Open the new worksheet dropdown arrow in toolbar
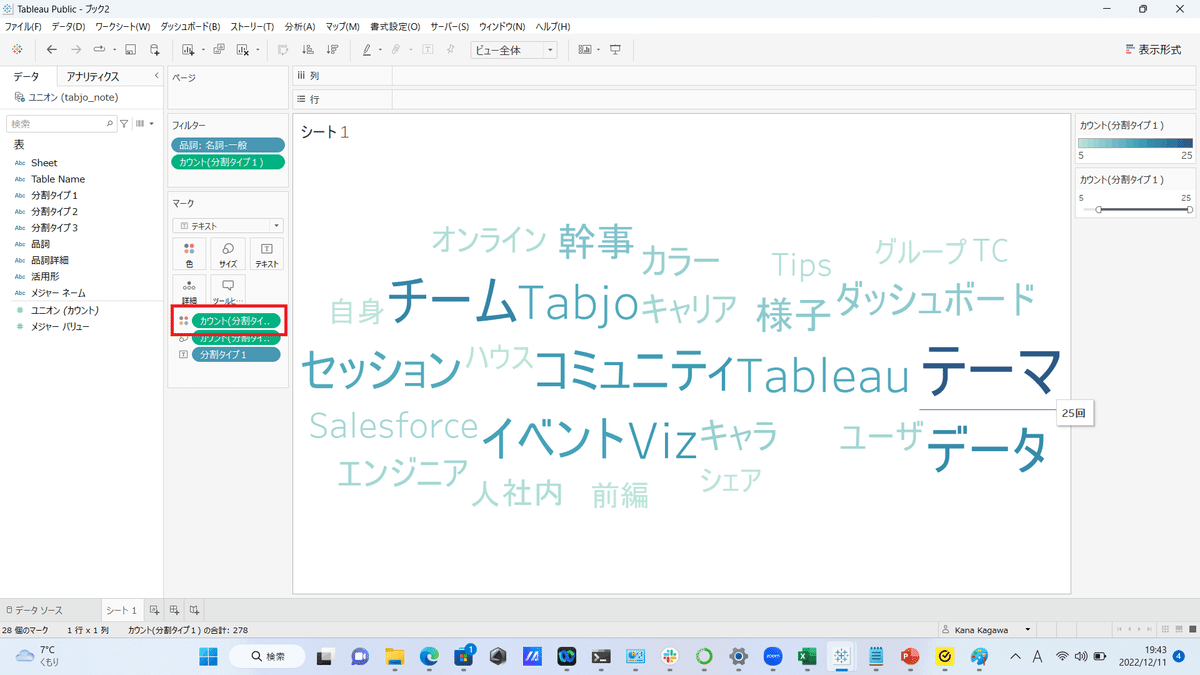Screen dimensions: 1200x675 click(x=203, y=49)
